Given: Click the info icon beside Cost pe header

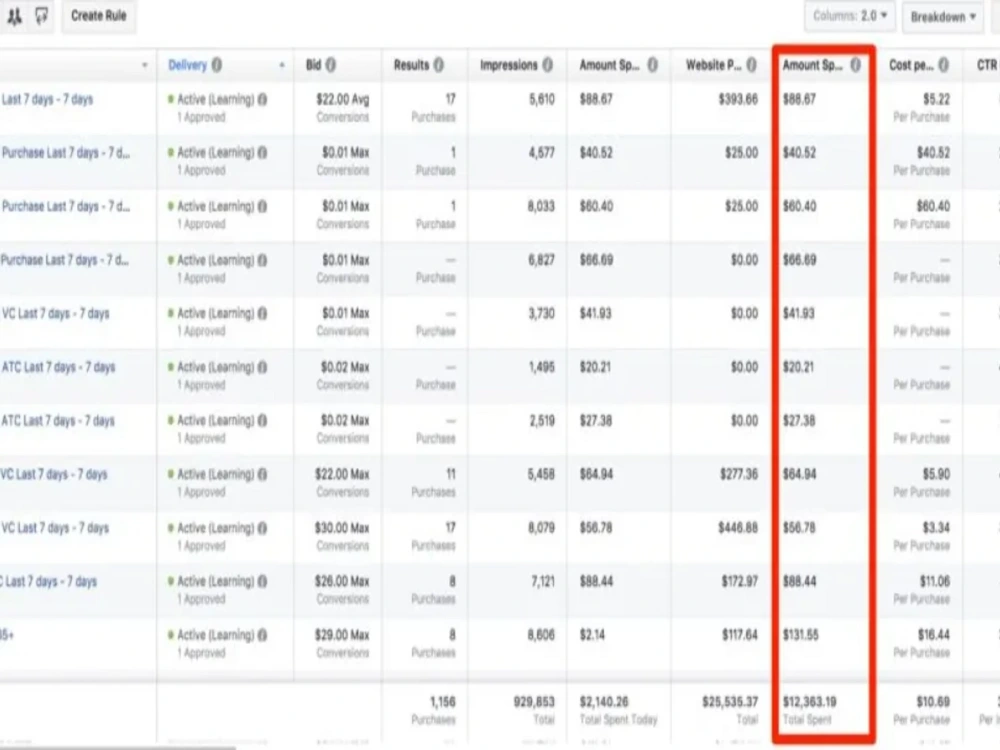Looking at the screenshot, I should [x=943, y=65].
